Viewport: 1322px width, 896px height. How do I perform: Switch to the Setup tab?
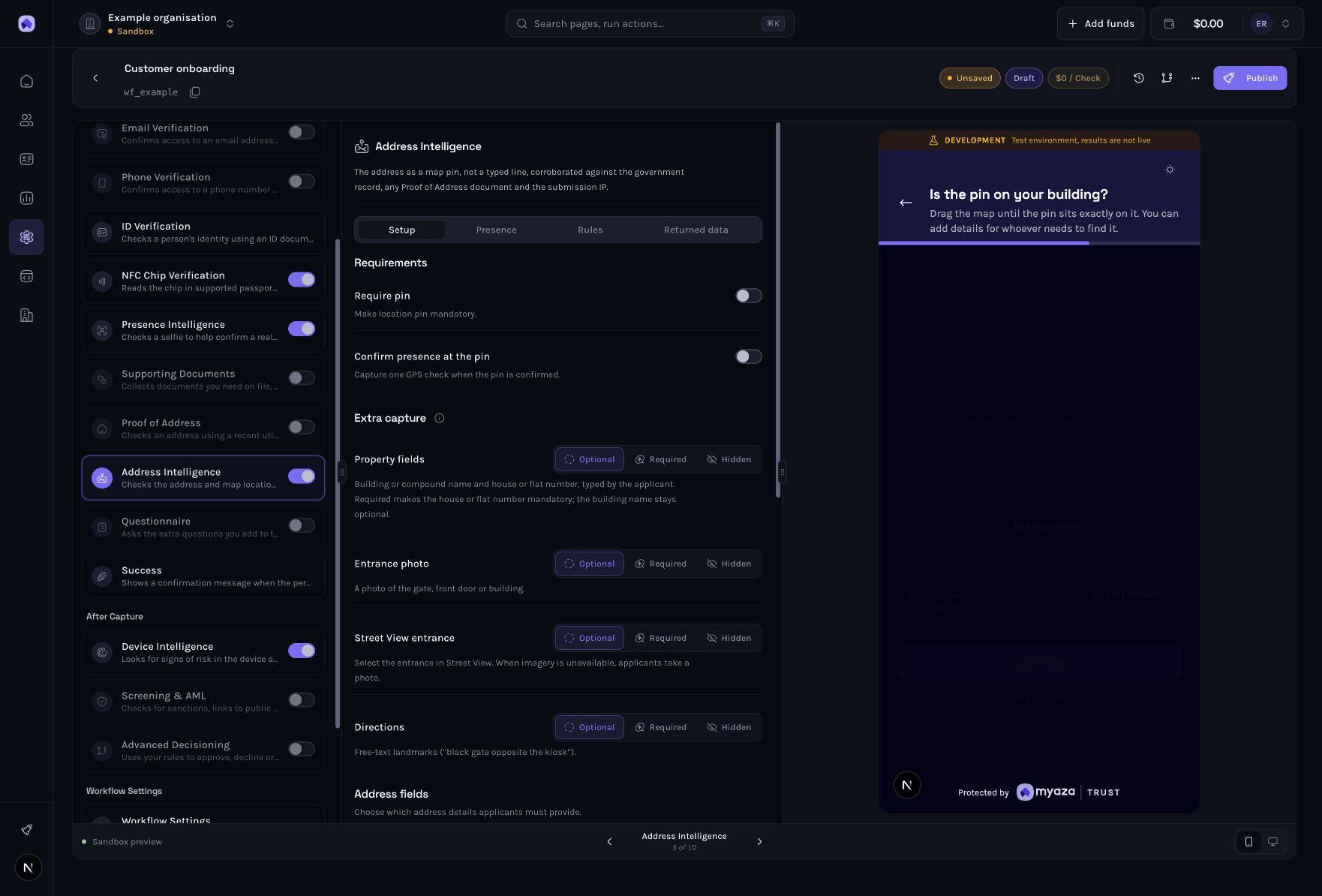click(401, 230)
